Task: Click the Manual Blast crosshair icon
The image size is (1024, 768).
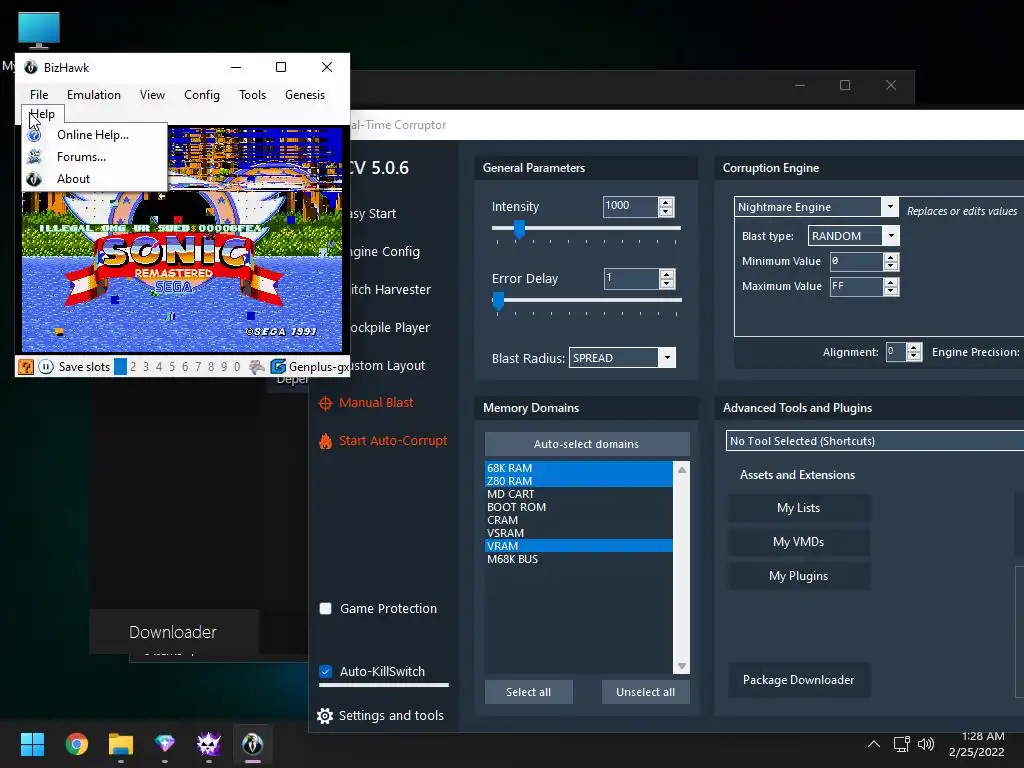Action: [325, 403]
